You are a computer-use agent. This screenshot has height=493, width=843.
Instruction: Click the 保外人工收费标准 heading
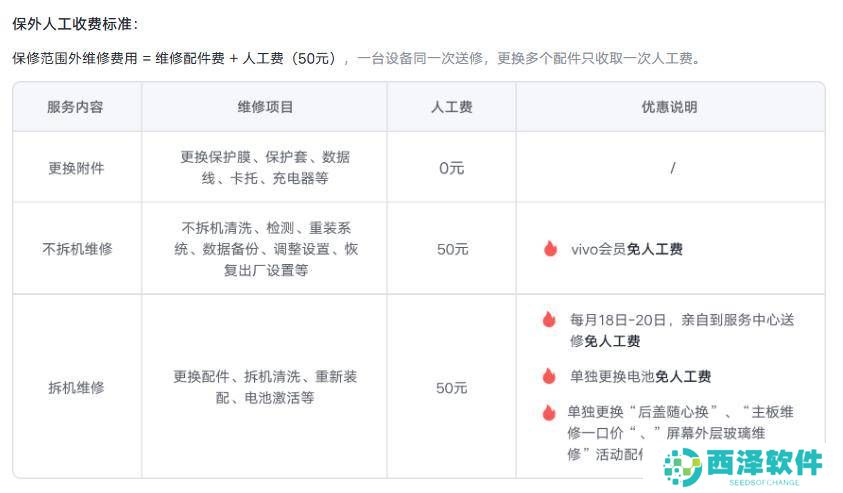pos(75,24)
